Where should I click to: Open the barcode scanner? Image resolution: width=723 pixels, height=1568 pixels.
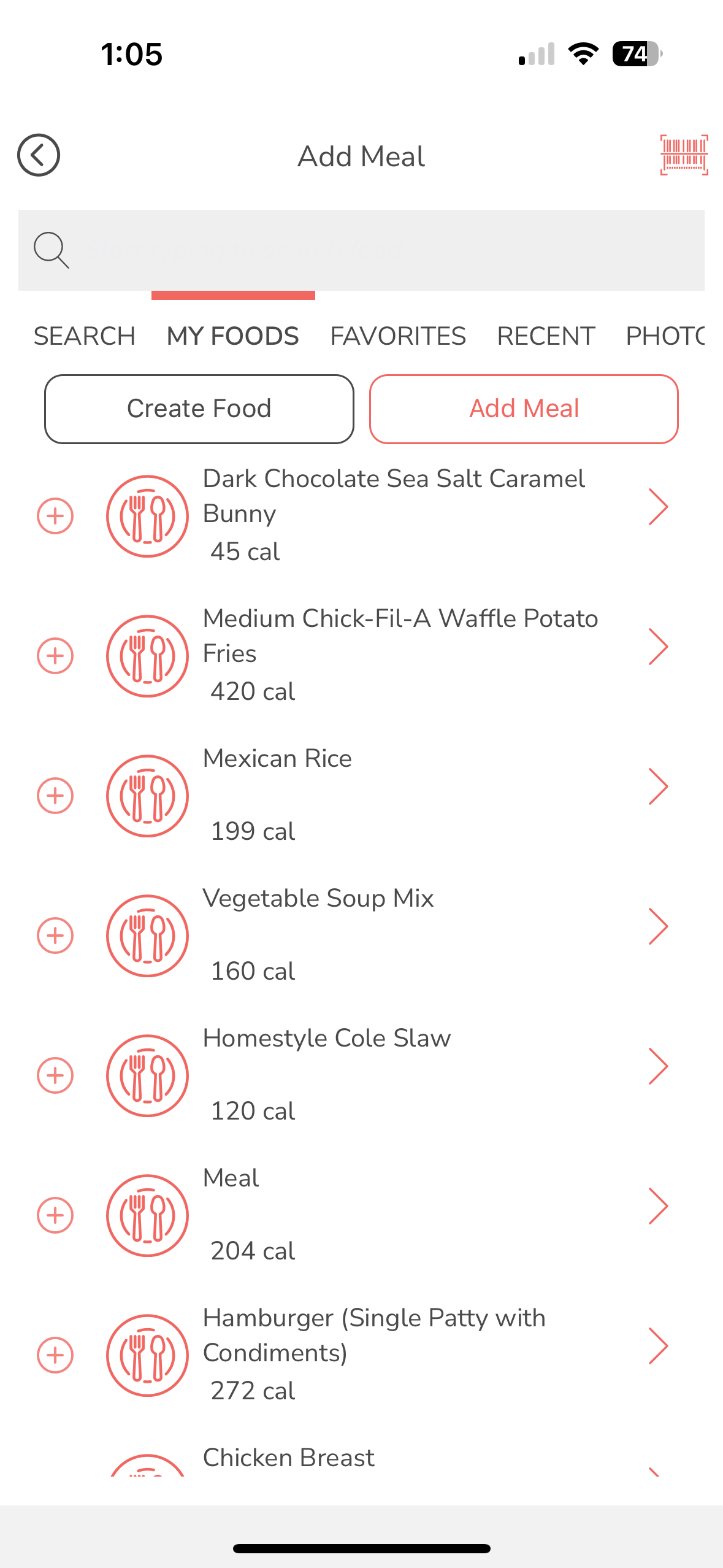click(x=684, y=155)
